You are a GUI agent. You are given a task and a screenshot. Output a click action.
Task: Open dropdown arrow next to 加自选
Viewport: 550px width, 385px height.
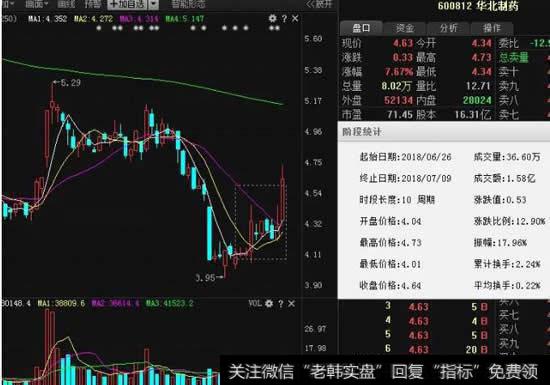[154, 4]
